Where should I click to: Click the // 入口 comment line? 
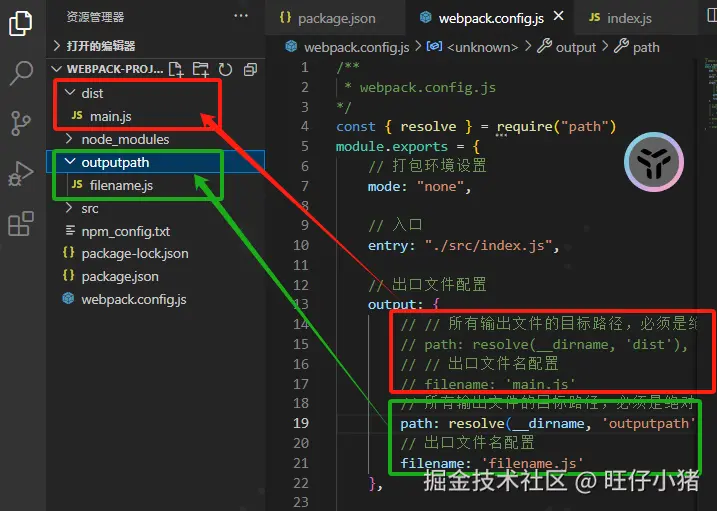click(x=395, y=225)
